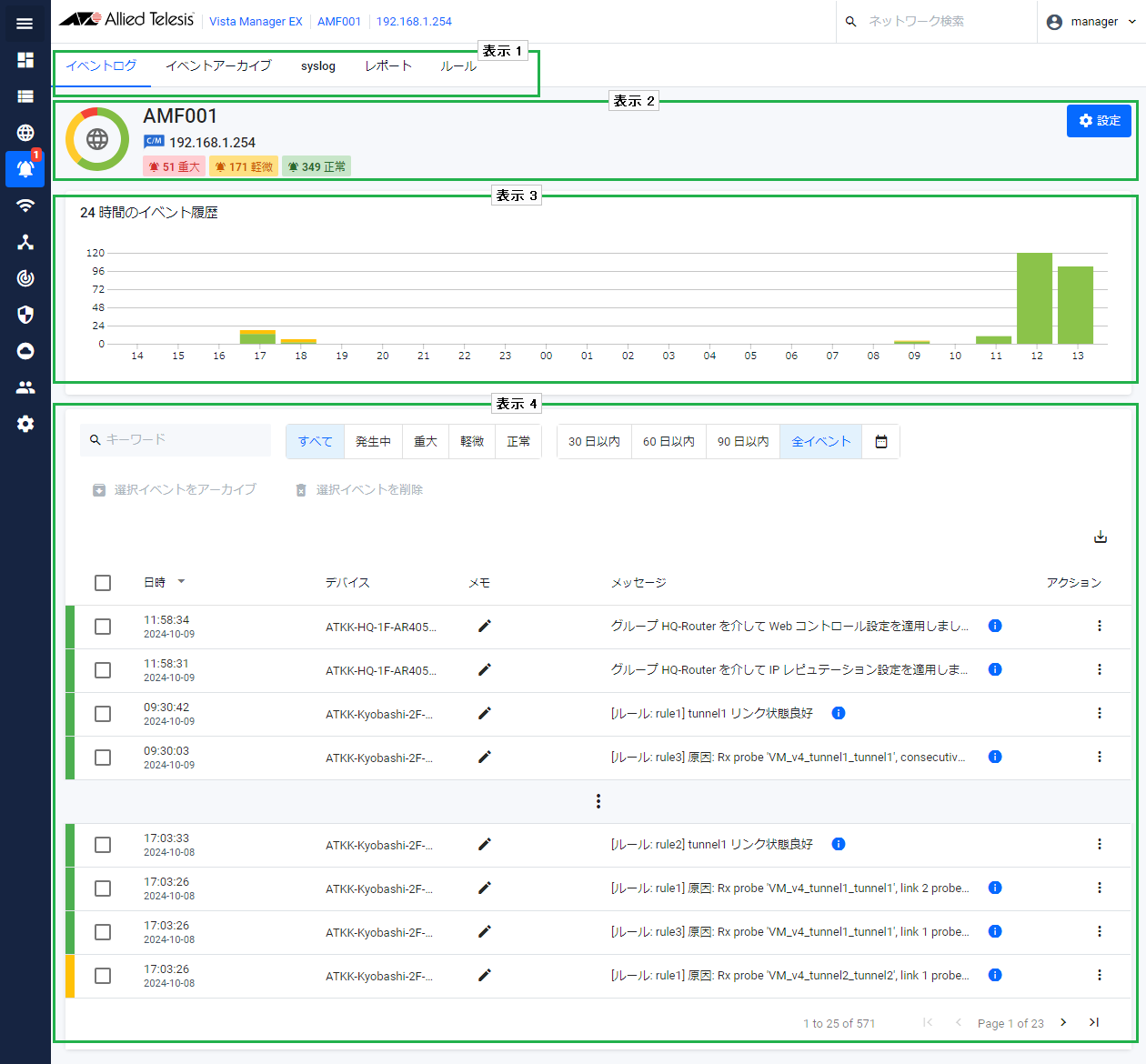This screenshot has height=1064, width=1146.
Task: Click the alarm bell notification sidebar icon
Action: coord(25,169)
